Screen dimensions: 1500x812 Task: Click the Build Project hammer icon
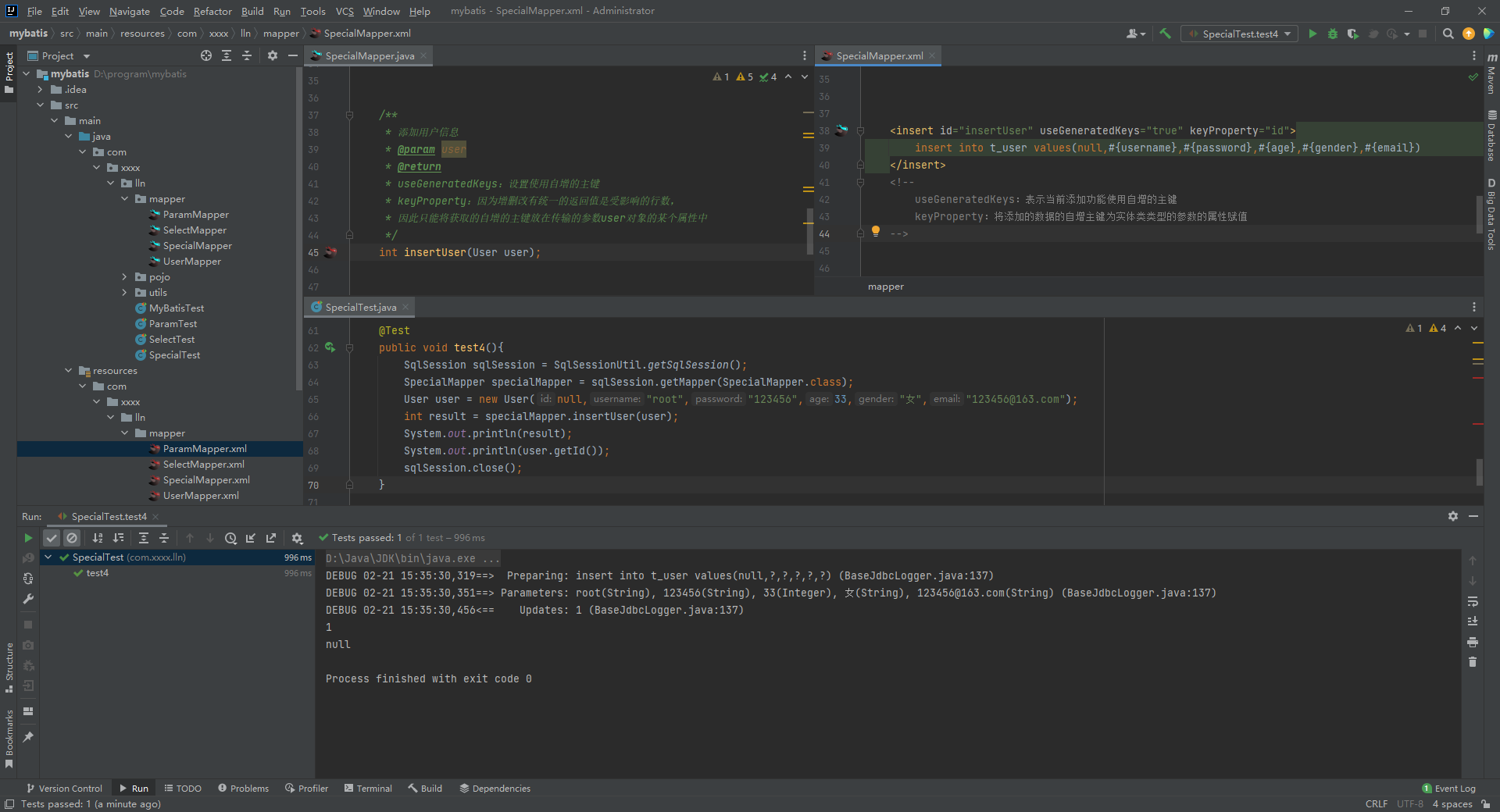pos(1165,34)
